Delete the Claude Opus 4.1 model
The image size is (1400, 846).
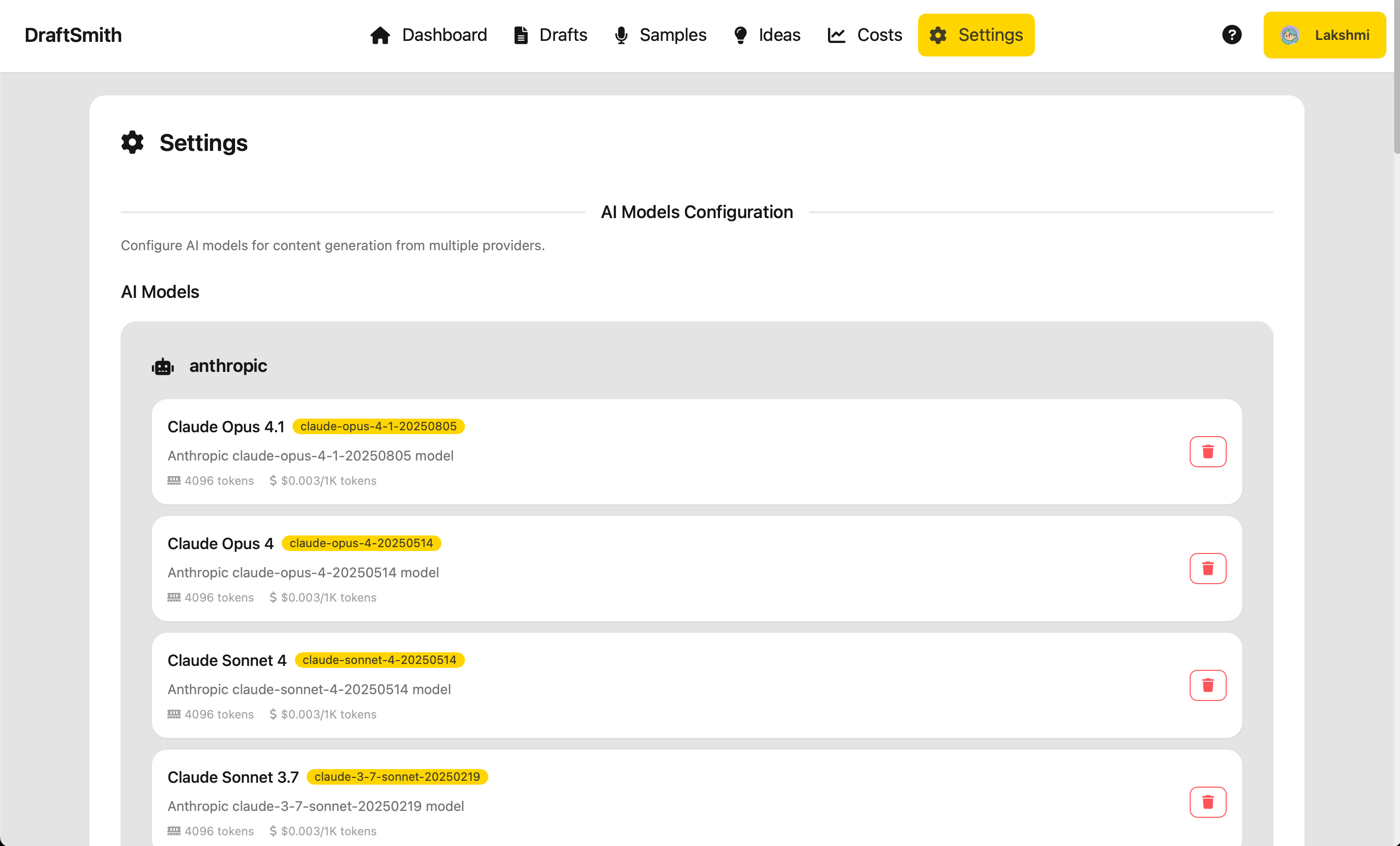coord(1207,452)
